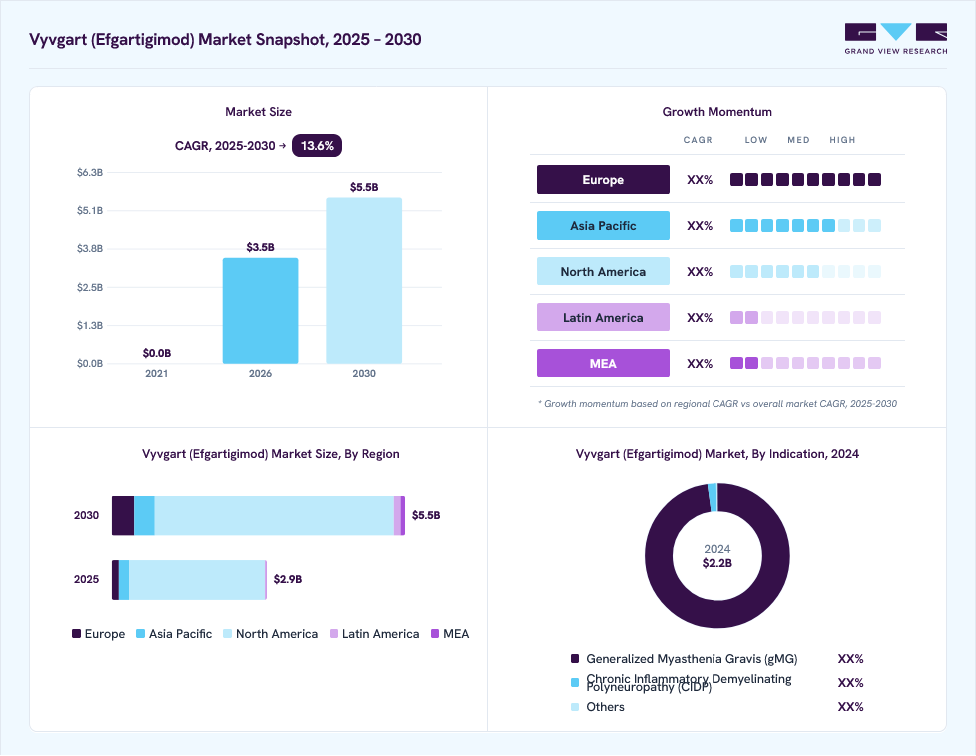Click the Generalized Myasthenia Gravis legend swatch

575,658
